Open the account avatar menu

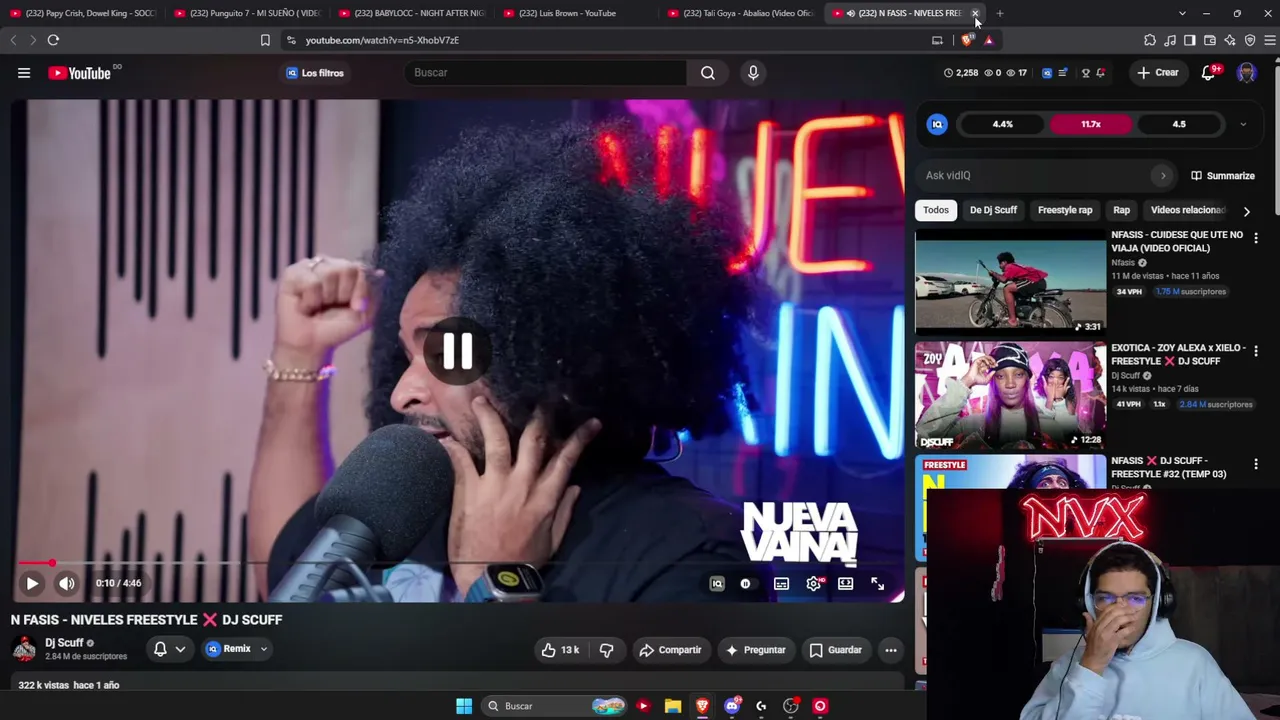[1246, 73]
